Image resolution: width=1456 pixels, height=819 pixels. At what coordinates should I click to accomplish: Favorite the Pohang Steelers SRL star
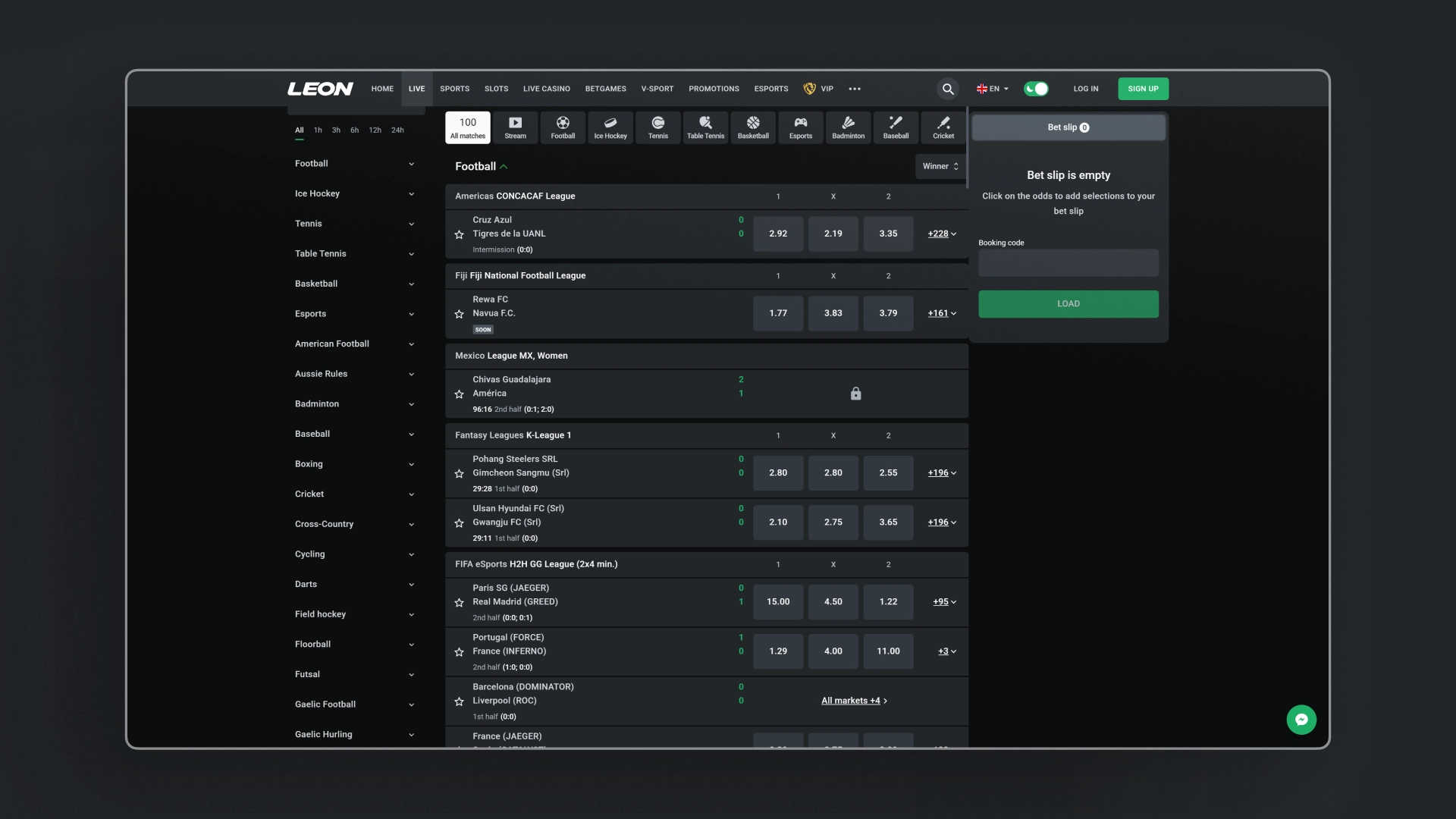(x=459, y=474)
